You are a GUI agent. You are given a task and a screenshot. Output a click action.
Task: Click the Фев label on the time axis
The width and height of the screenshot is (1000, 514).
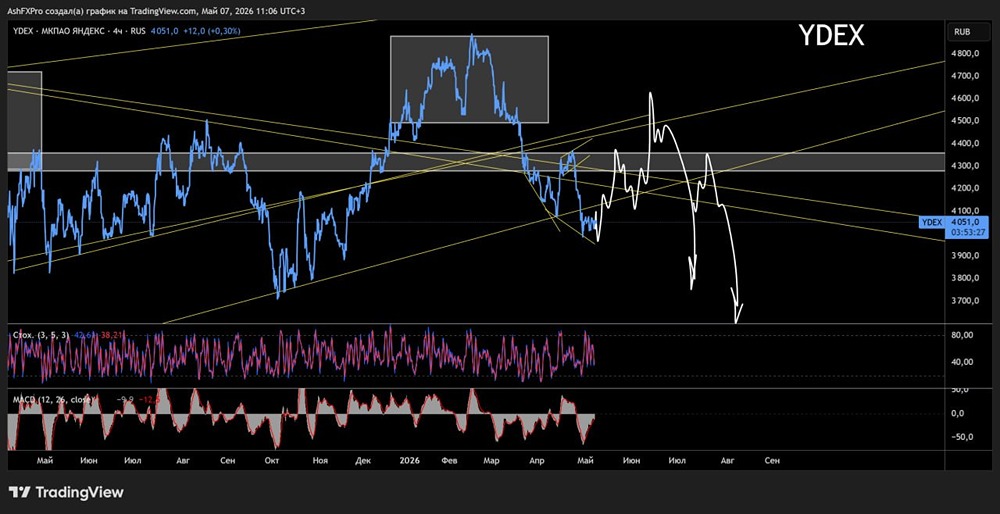click(x=450, y=460)
